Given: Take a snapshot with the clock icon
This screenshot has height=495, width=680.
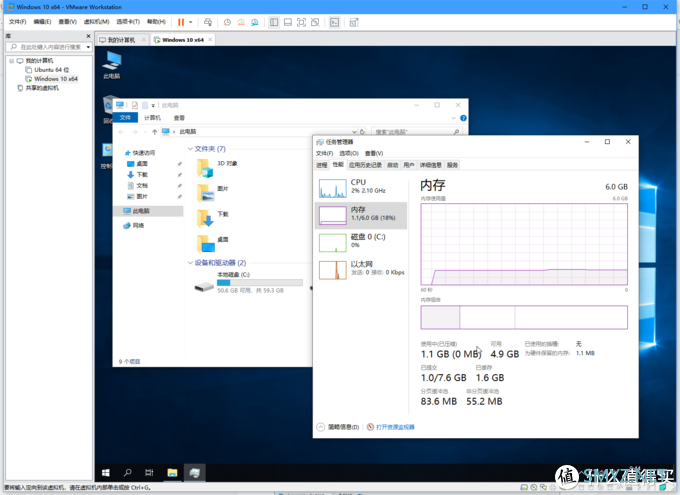Looking at the screenshot, I should 227,22.
